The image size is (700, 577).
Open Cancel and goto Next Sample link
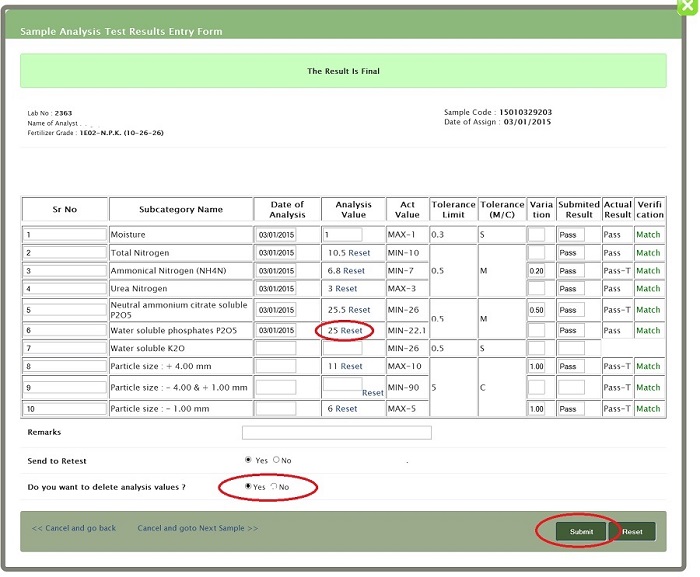tap(197, 528)
